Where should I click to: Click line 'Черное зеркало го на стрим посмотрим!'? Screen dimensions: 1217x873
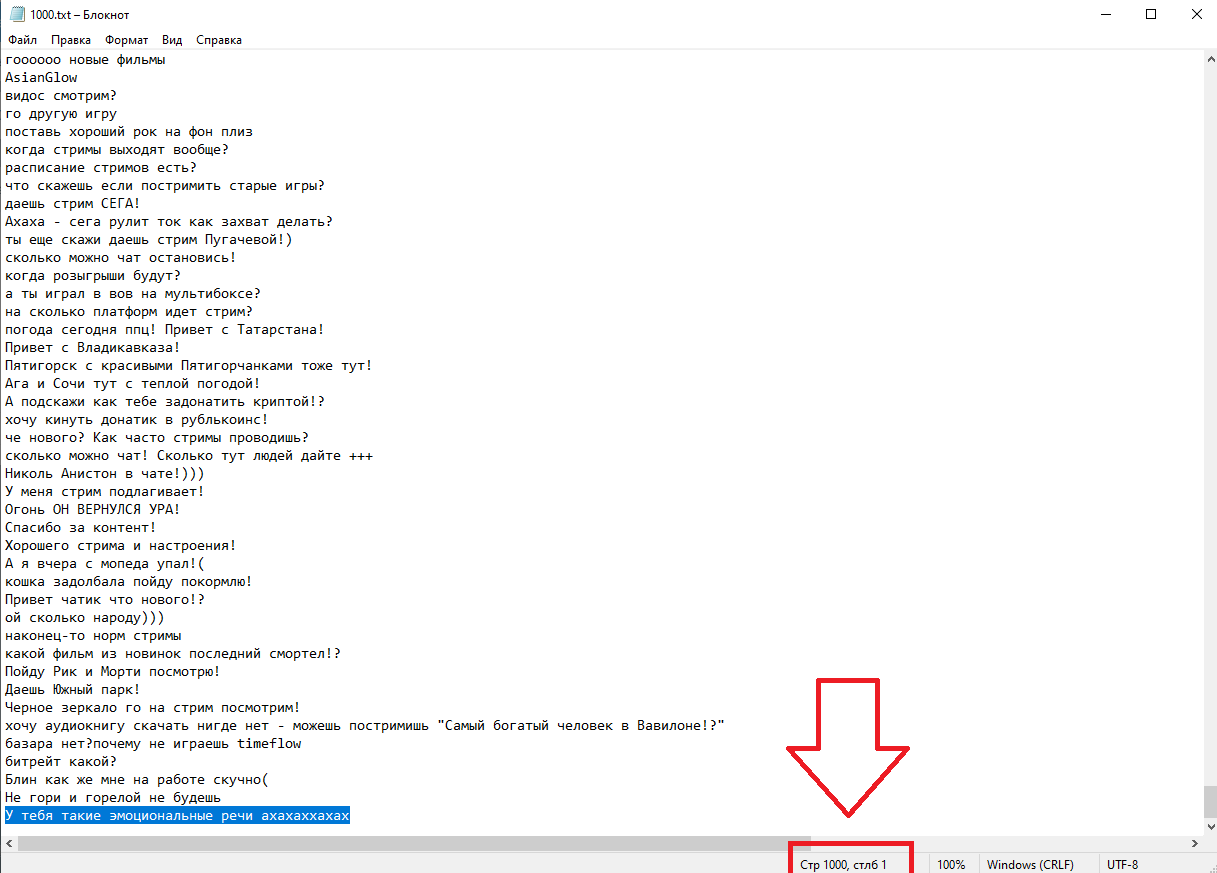pyautogui.click(x=153, y=707)
